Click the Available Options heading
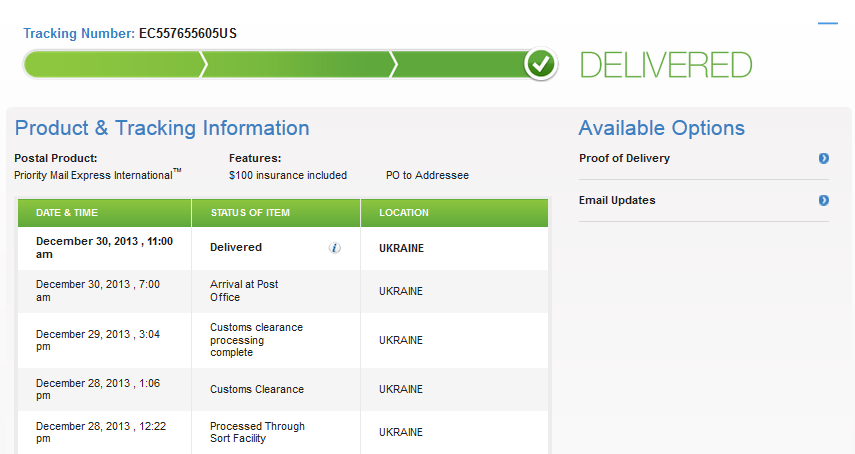Image resolution: width=855 pixels, height=454 pixels. pyautogui.click(x=661, y=128)
